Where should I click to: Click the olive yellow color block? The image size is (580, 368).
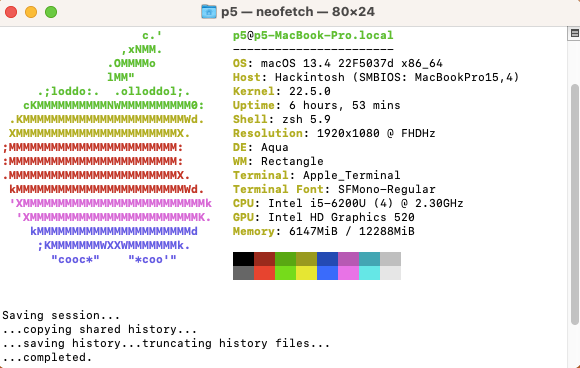(306, 259)
